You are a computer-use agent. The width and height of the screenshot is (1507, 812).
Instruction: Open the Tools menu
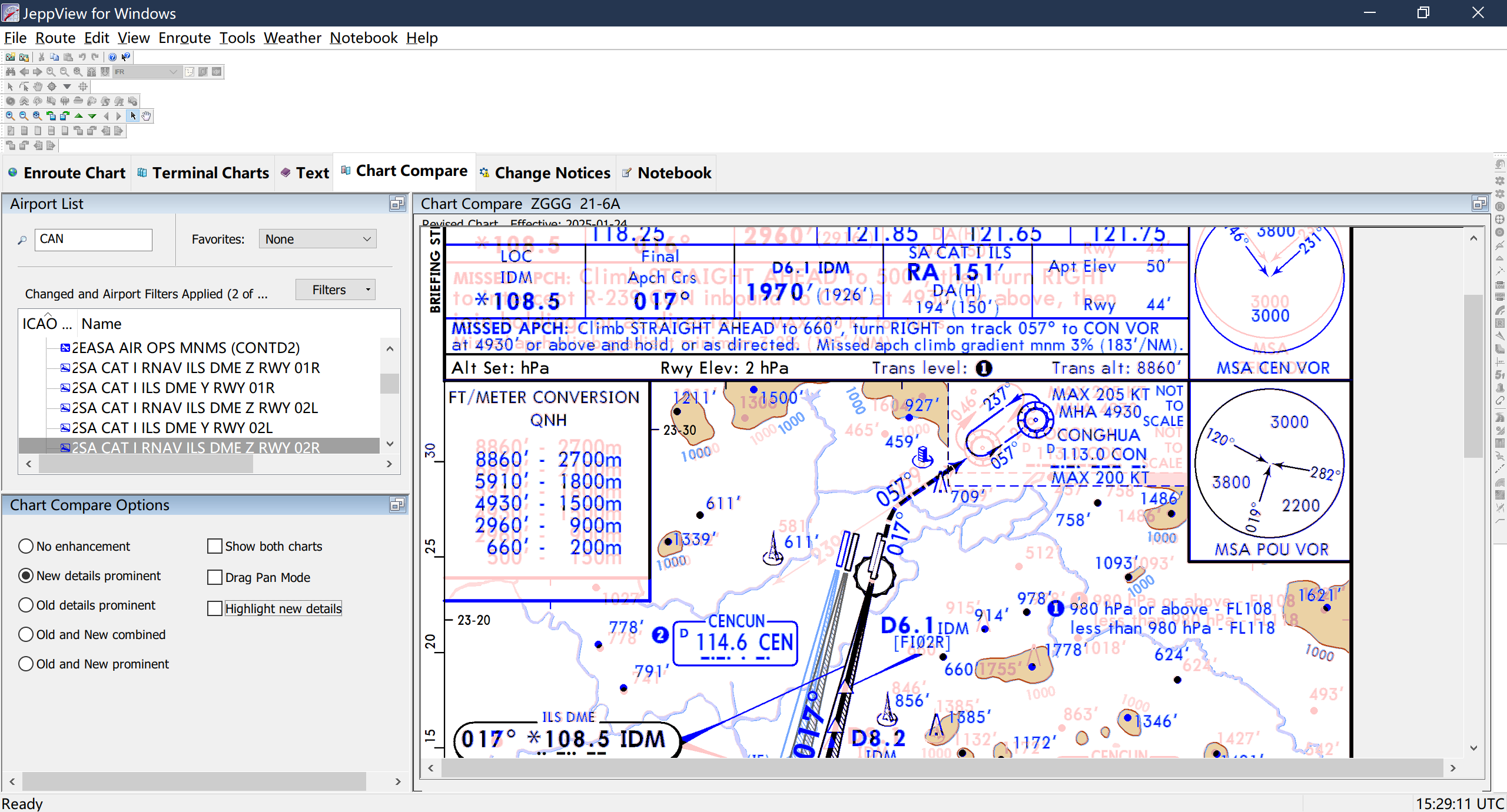237,38
